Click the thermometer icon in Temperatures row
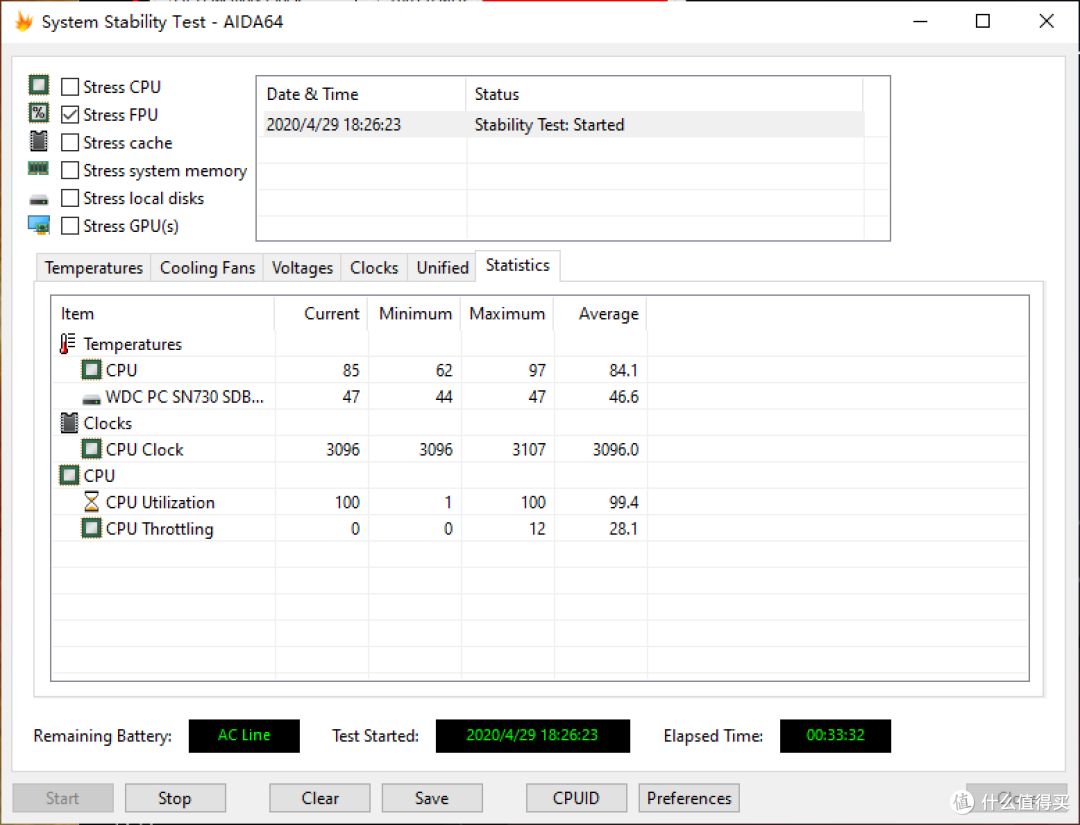Image resolution: width=1080 pixels, height=825 pixels. coord(68,344)
